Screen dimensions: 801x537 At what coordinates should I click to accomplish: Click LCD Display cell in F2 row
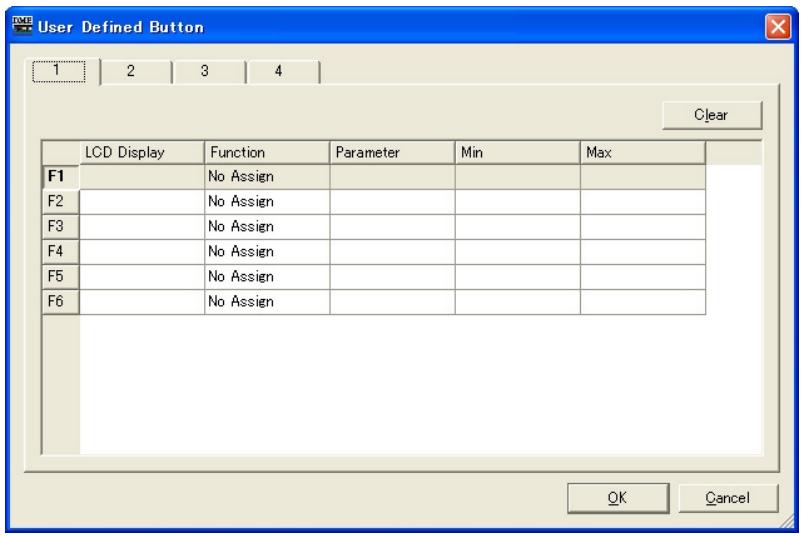(142, 202)
